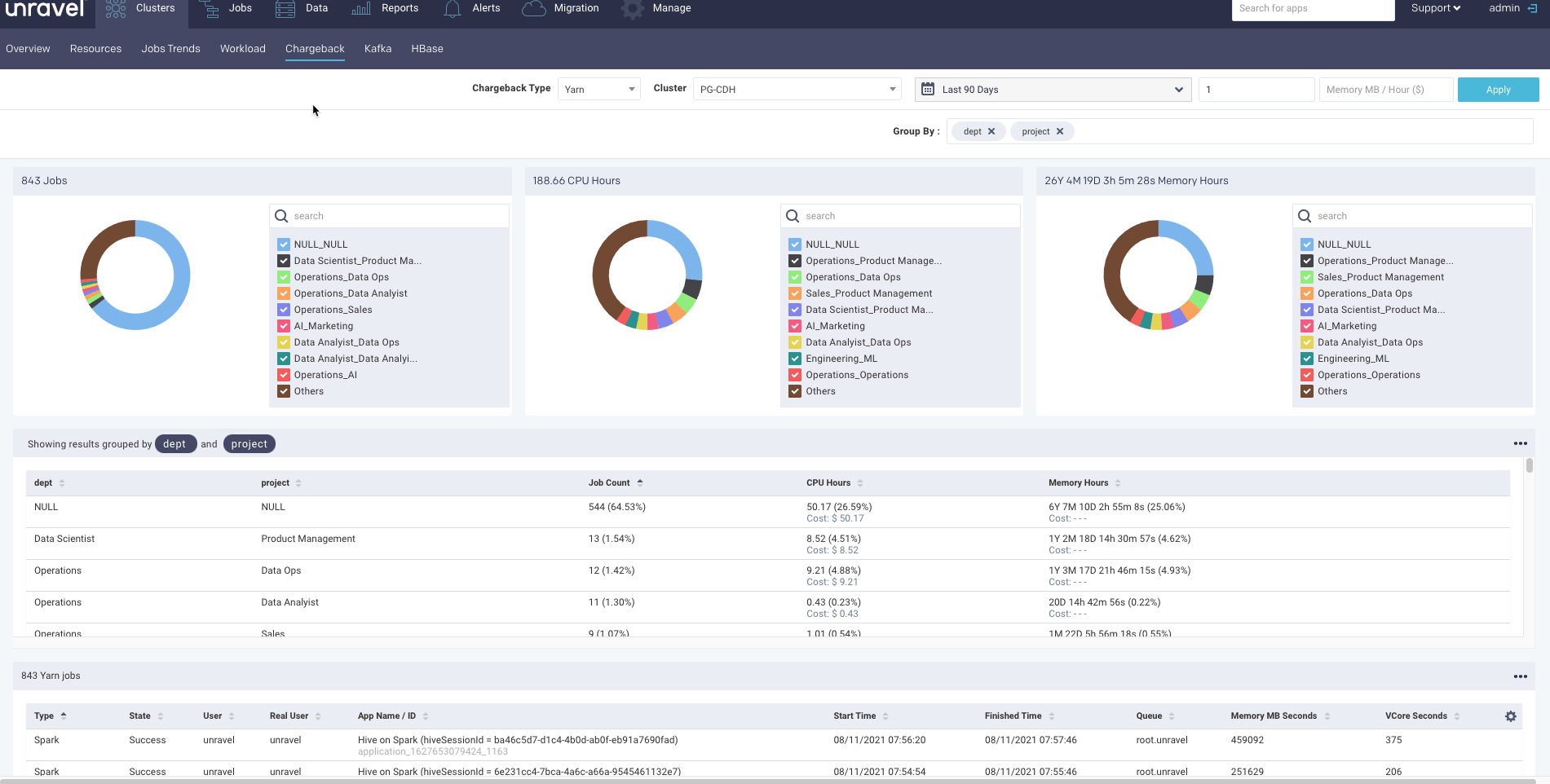Image resolution: width=1550 pixels, height=784 pixels.
Task: Click the calendar icon in date range
Action: point(928,89)
